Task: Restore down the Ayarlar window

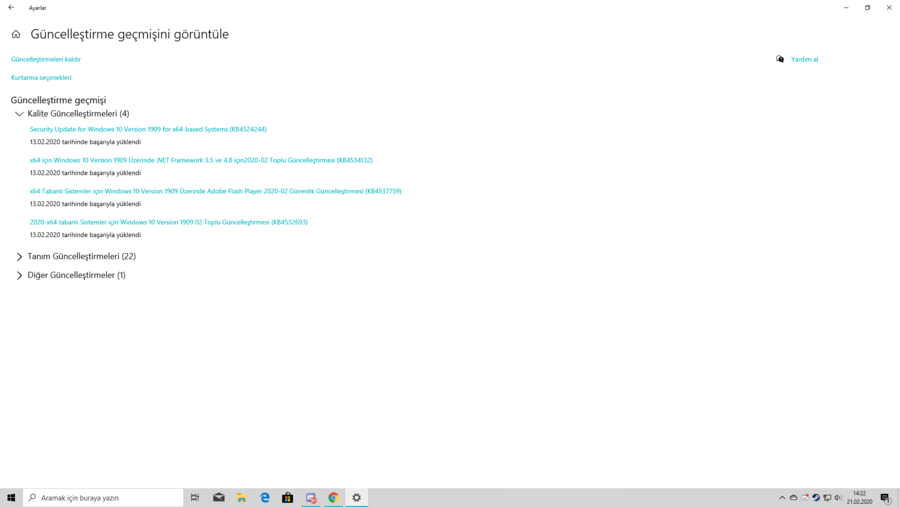Action: pos(867,7)
